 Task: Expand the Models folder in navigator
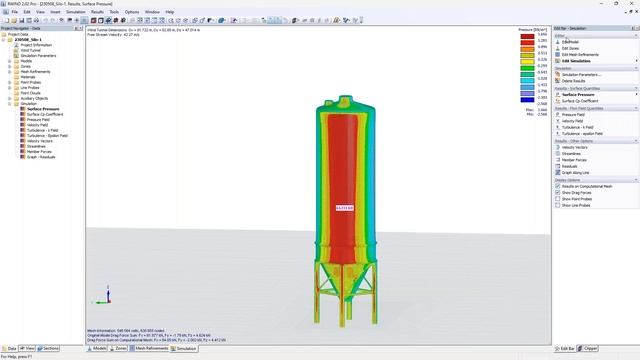10,61
